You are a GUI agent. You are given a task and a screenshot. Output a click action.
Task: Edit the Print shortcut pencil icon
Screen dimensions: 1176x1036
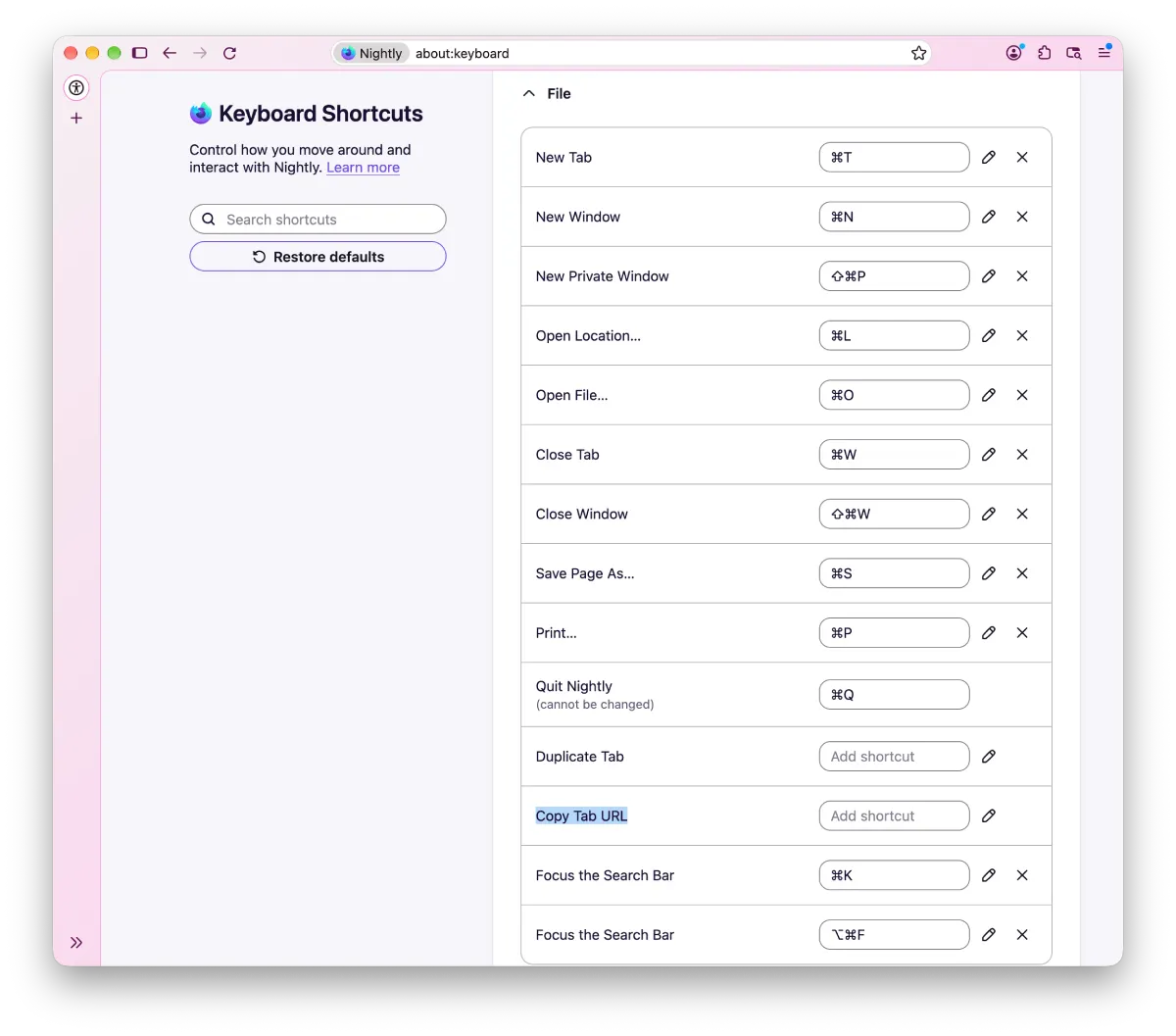tap(989, 633)
